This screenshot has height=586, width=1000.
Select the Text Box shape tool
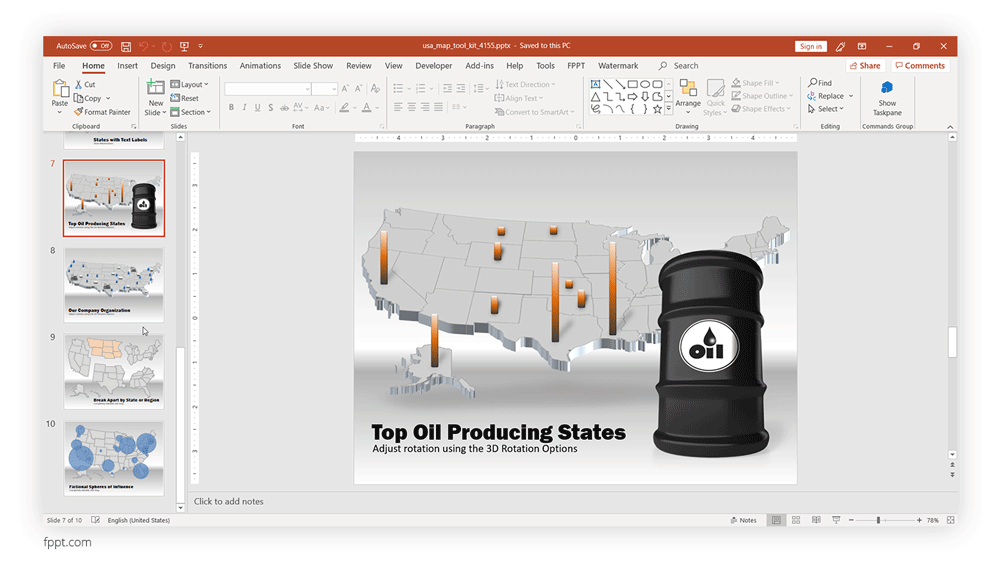point(596,84)
